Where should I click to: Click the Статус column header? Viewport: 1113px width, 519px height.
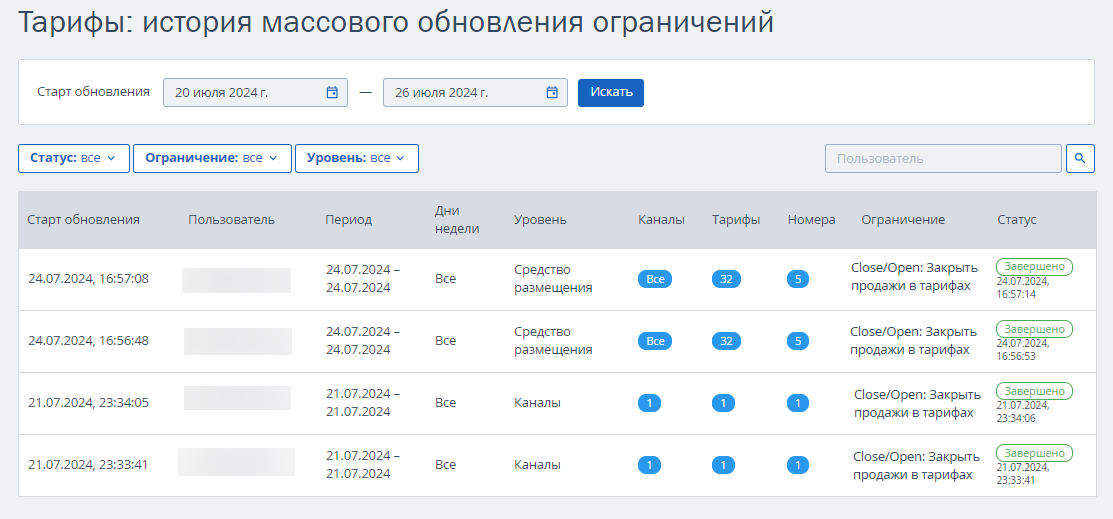click(x=1016, y=220)
